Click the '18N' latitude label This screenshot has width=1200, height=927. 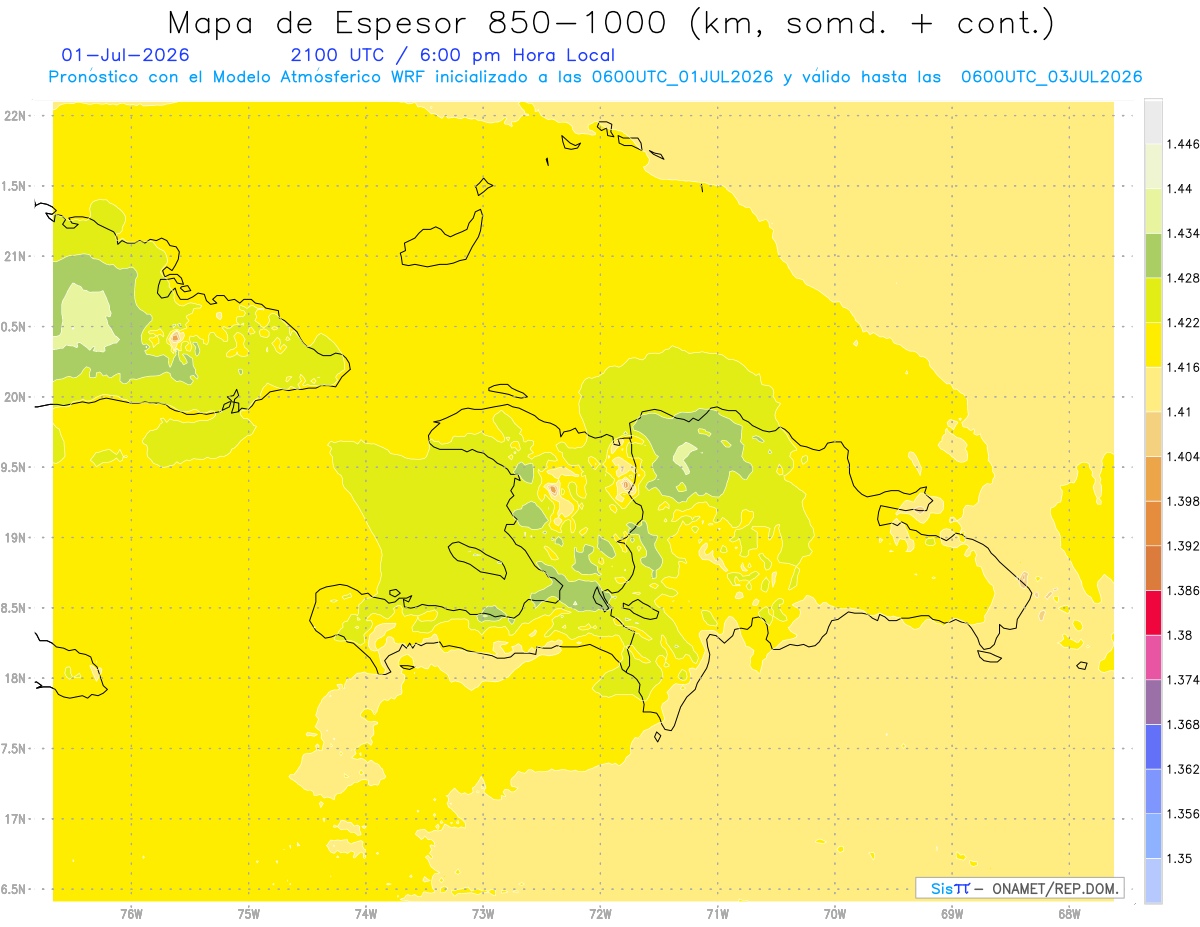coord(15,678)
